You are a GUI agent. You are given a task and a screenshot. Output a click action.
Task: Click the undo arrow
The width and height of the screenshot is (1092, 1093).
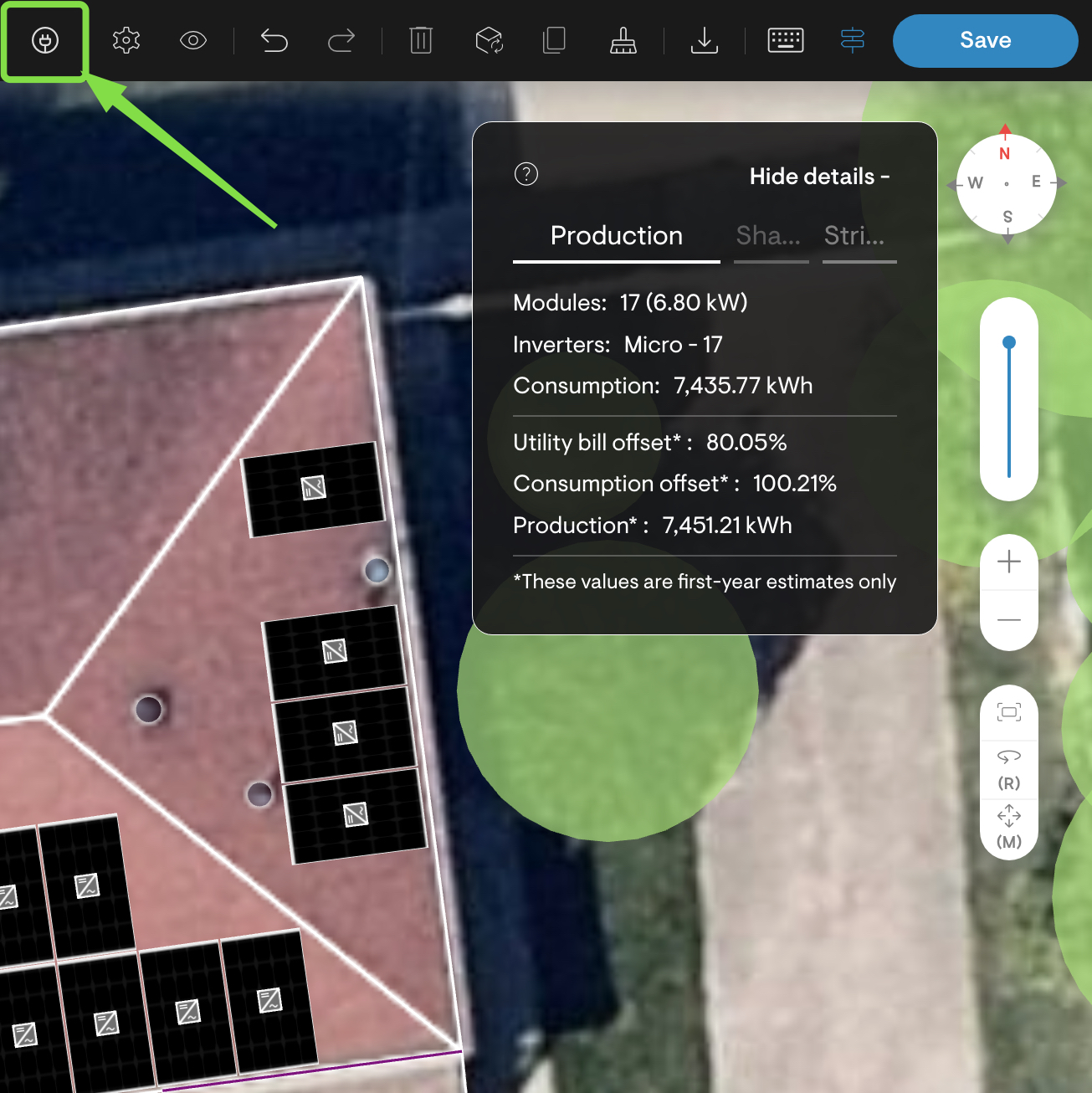click(274, 40)
